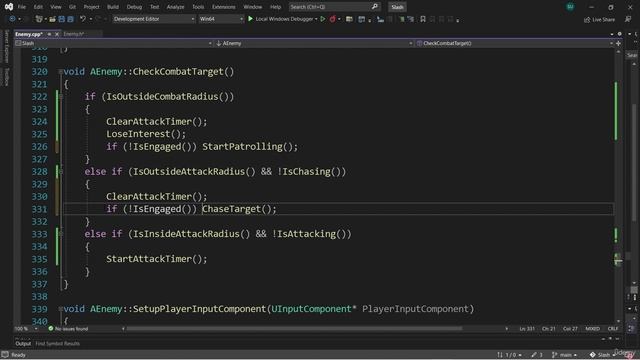Screen dimensions: 640x360
Task: Click on StartAttackTimer(); on line 635
Action: click(157, 259)
